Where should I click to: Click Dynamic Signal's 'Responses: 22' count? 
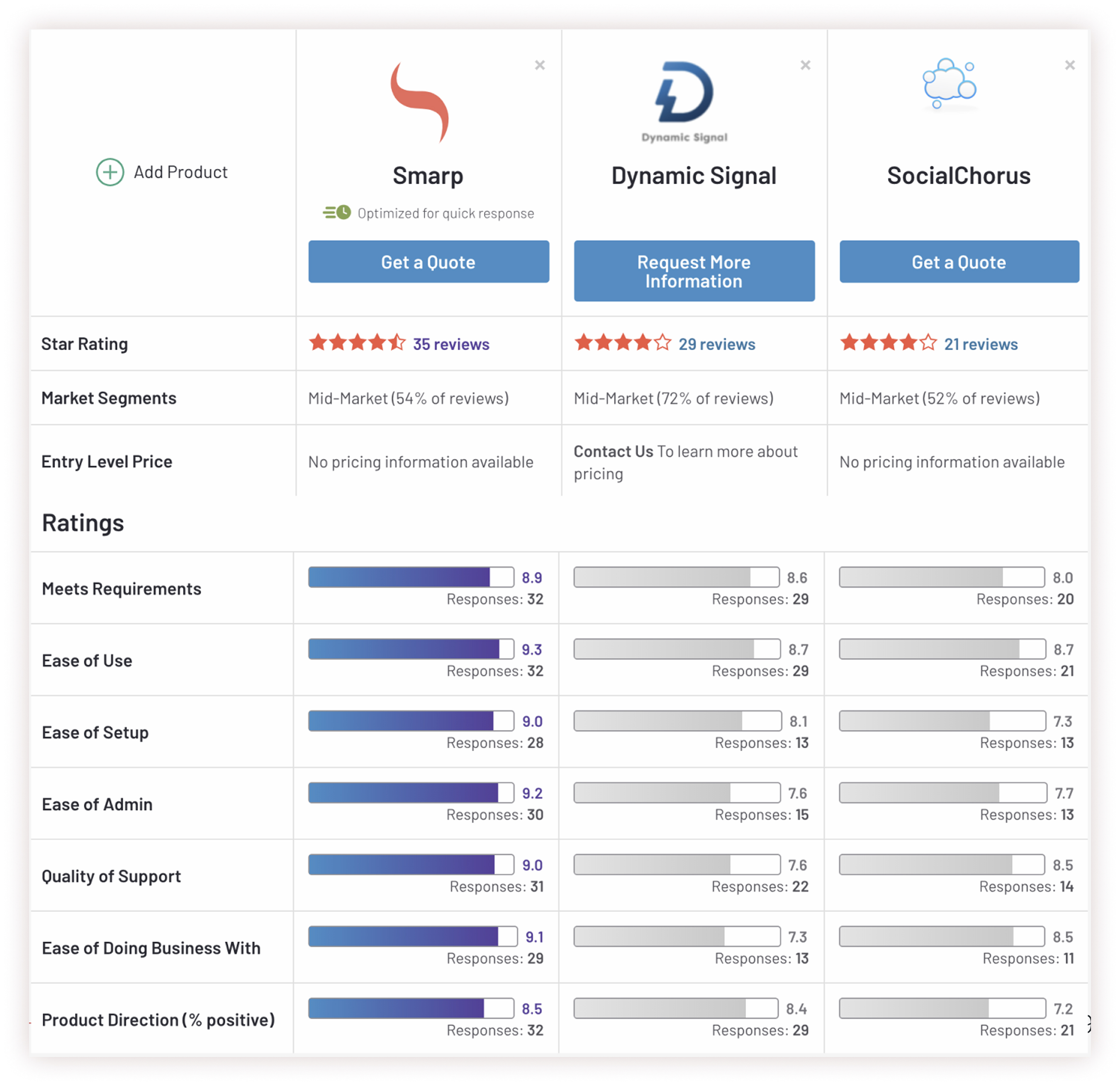(760, 887)
